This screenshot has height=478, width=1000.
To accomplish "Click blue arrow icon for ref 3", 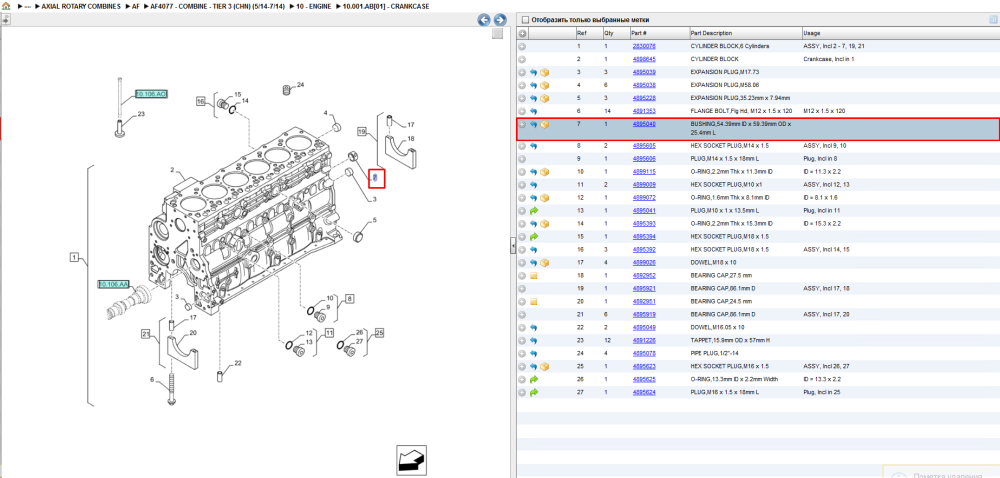I will 534,72.
